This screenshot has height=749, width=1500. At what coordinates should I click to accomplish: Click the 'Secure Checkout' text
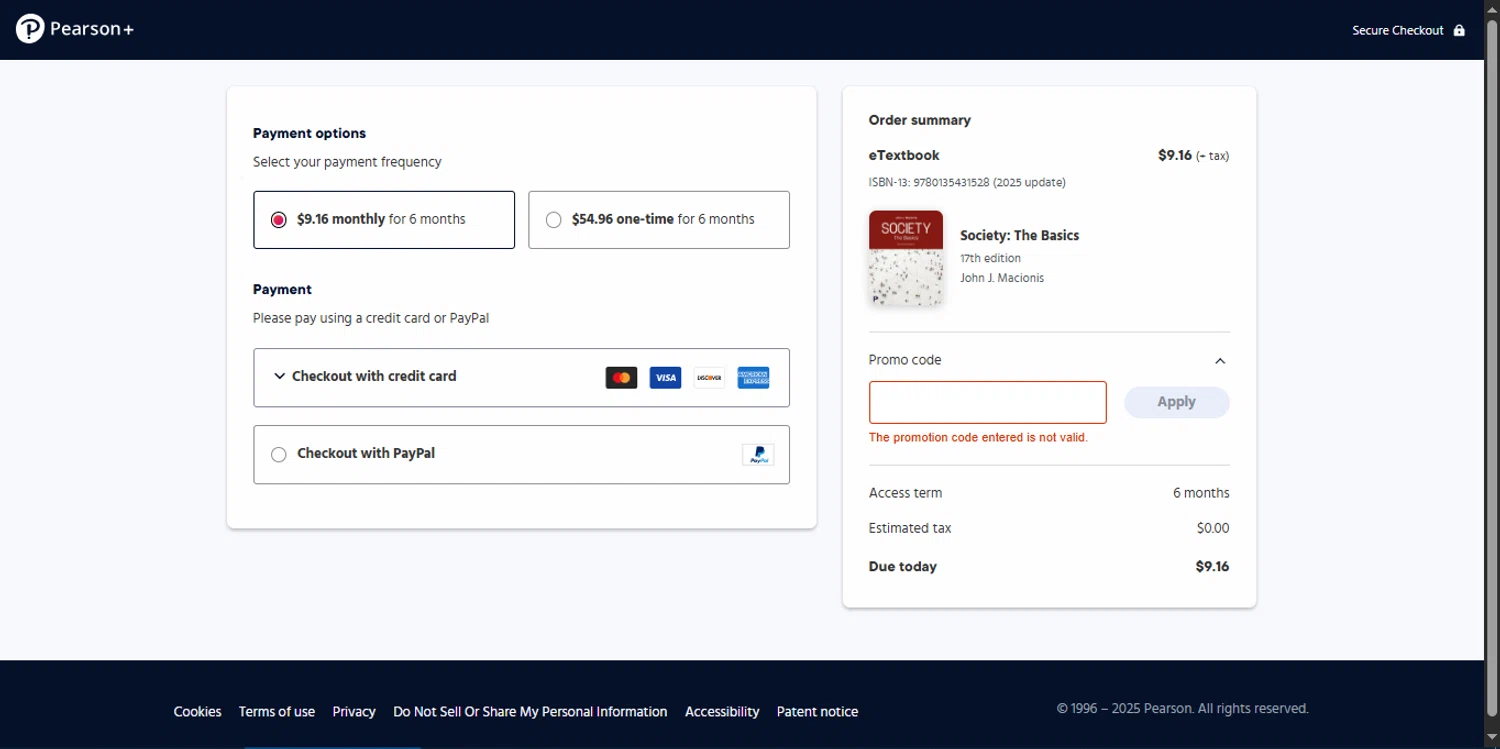coord(1398,31)
